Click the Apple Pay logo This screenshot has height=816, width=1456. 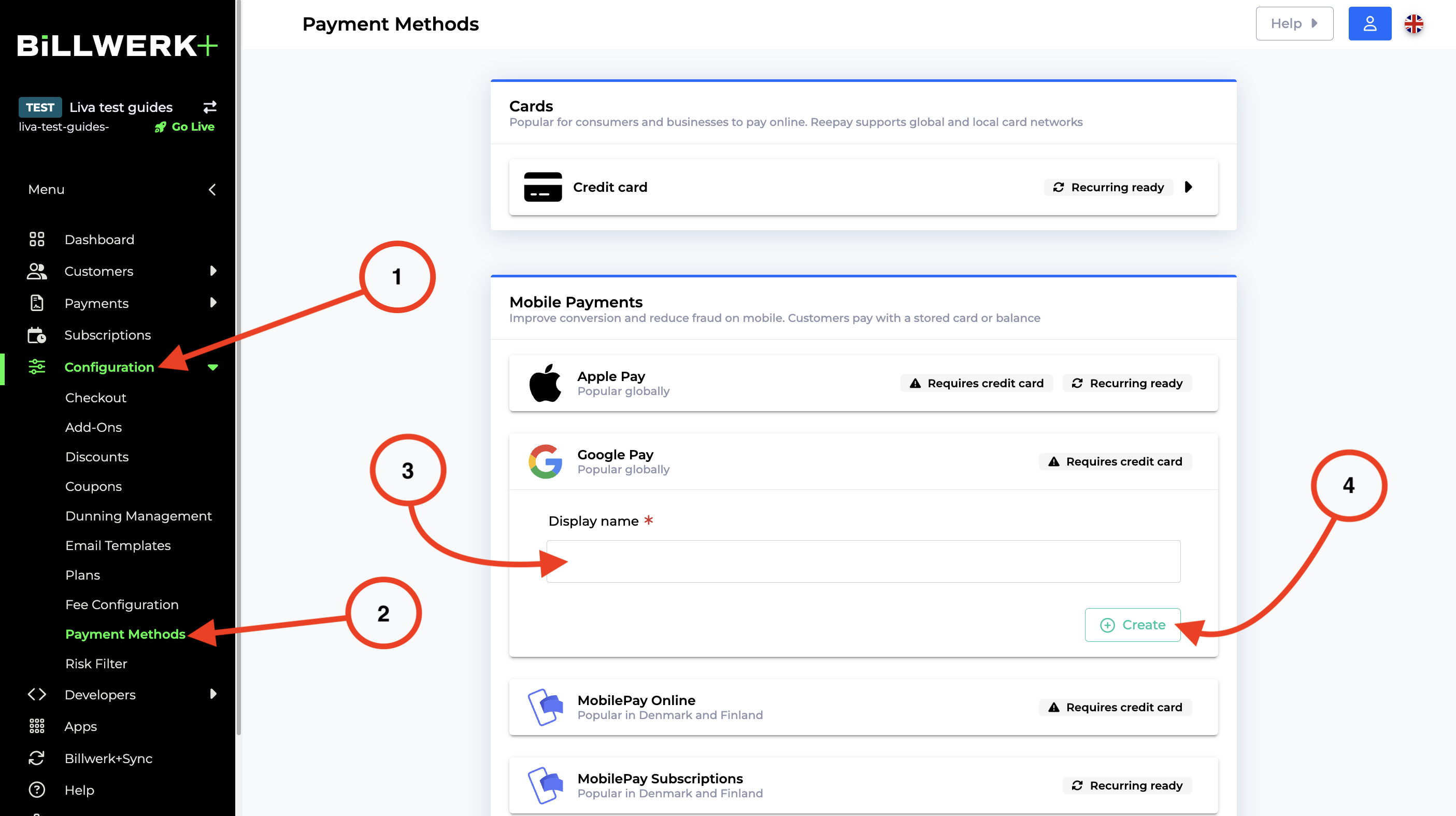tap(546, 384)
